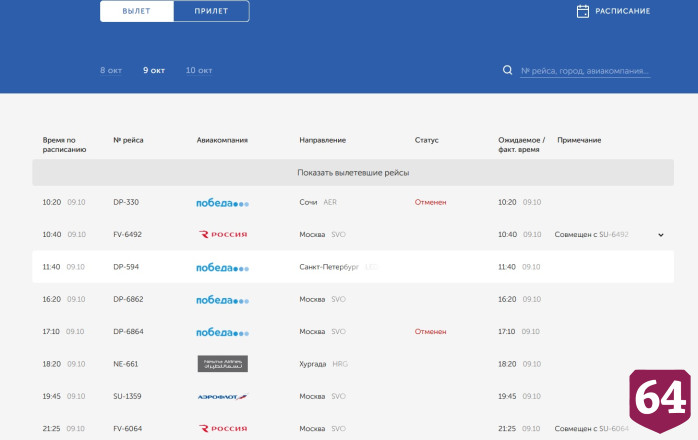Click the Nesma Airlines logo for NE-661
This screenshot has height=440, width=698.
(x=223, y=364)
